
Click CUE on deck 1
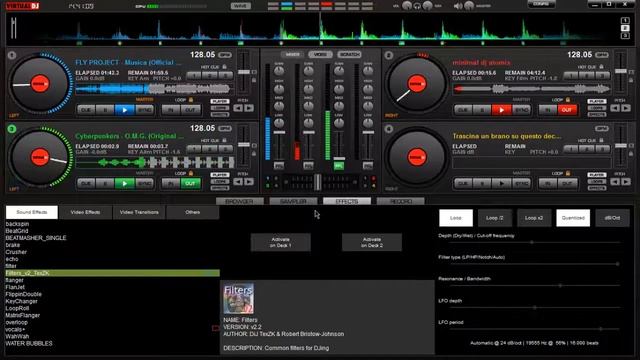click(86, 110)
